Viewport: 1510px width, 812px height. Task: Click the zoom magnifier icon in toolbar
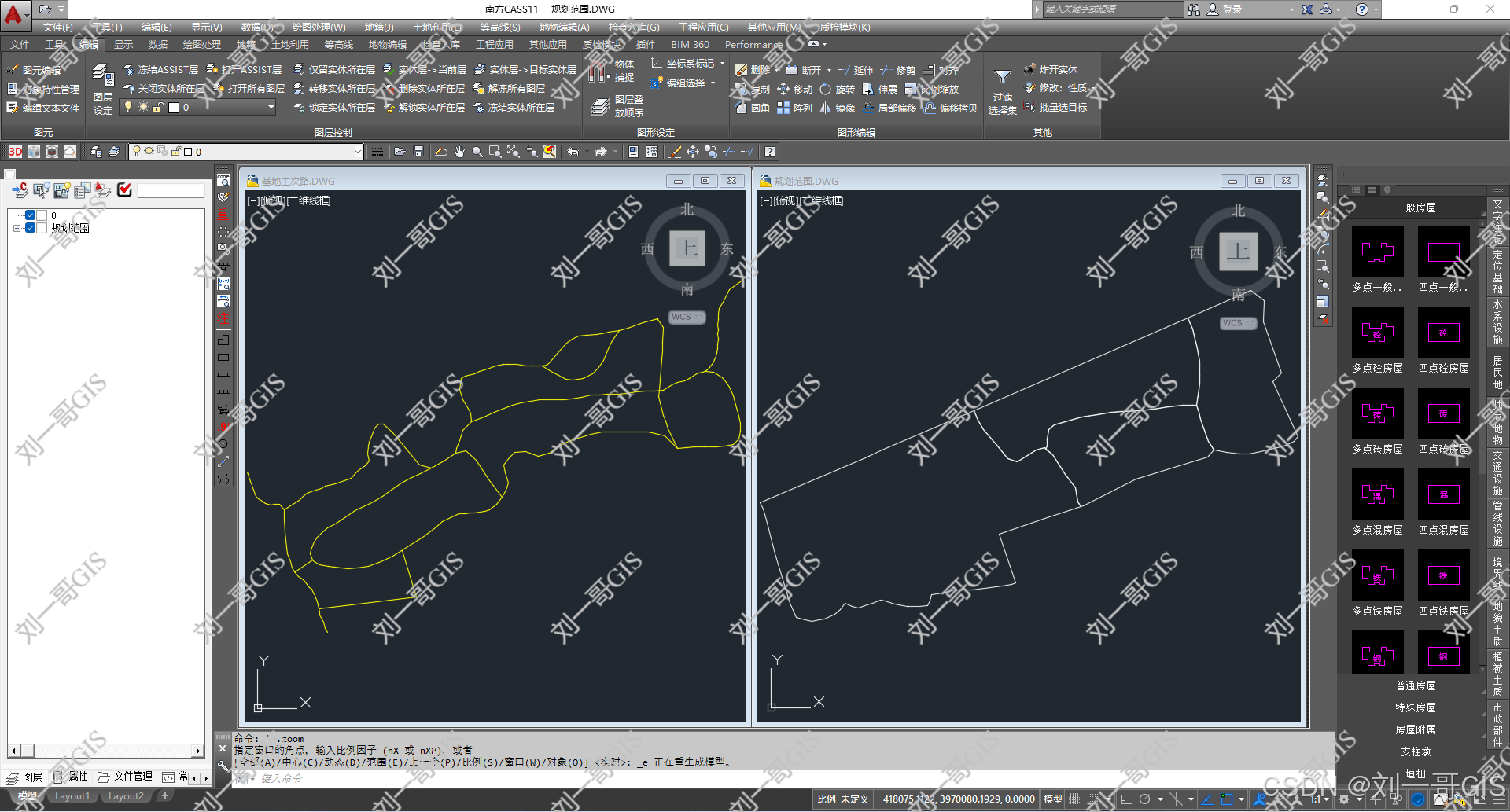click(477, 152)
